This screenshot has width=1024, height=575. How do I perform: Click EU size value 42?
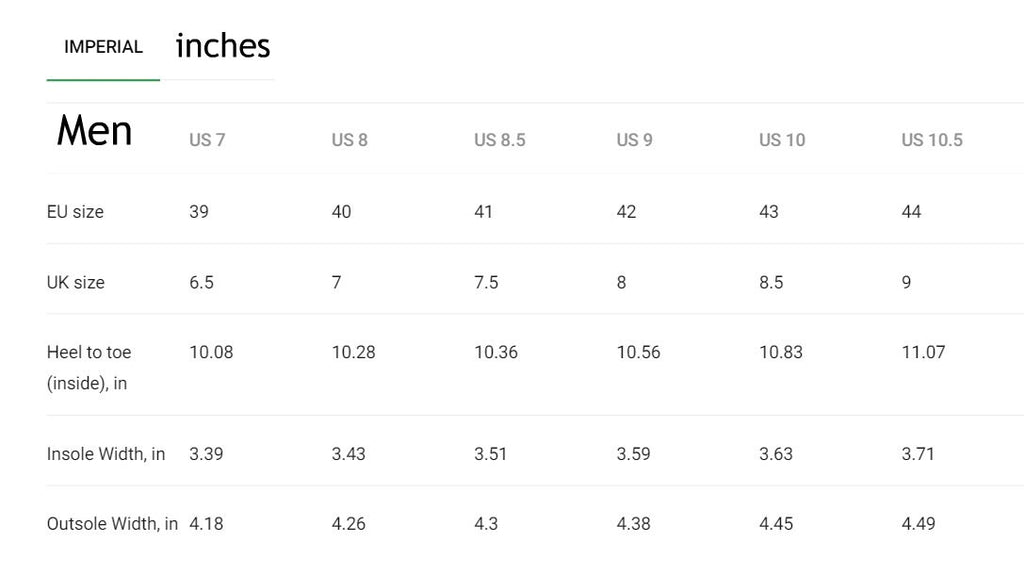626,212
